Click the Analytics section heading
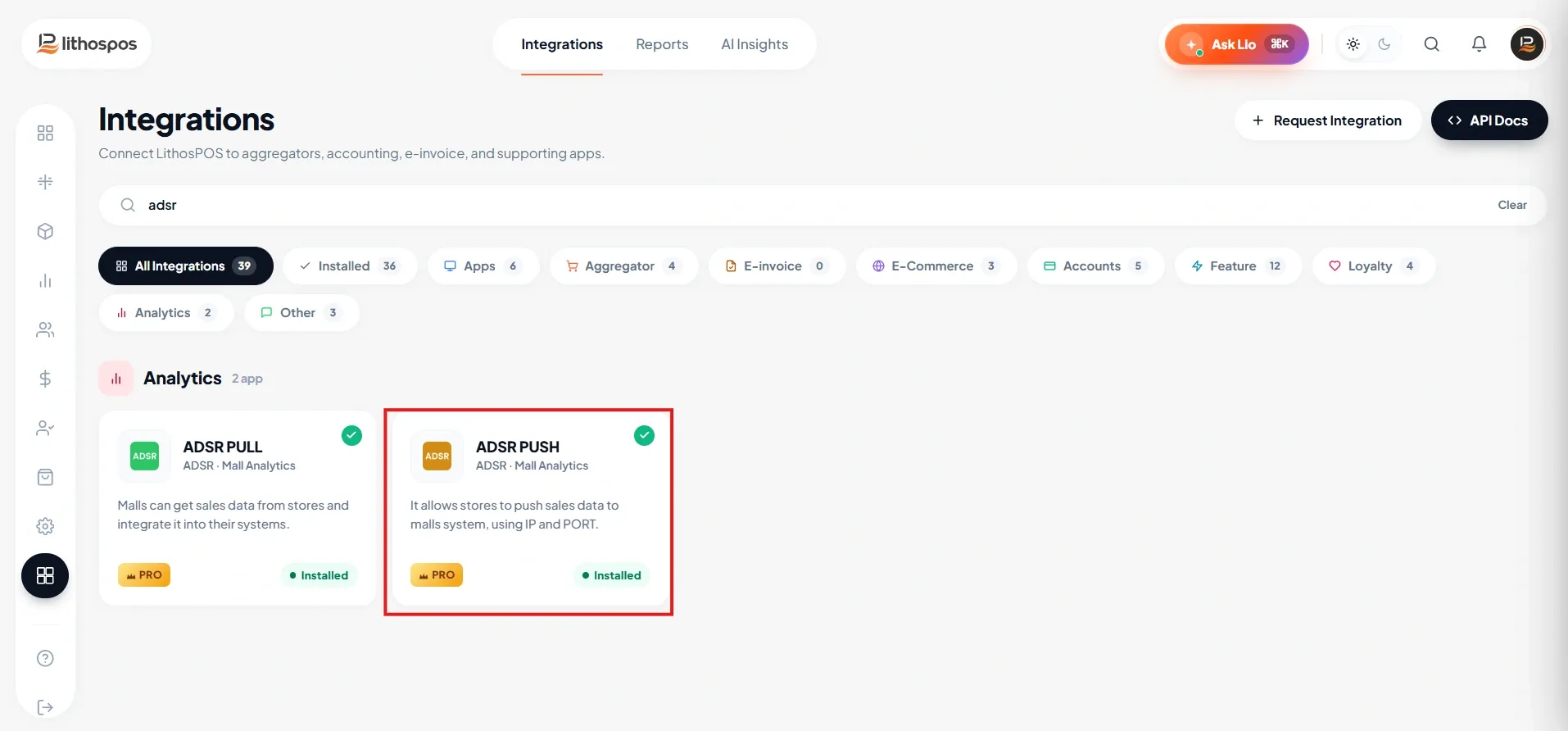1568x731 pixels. (183, 379)
